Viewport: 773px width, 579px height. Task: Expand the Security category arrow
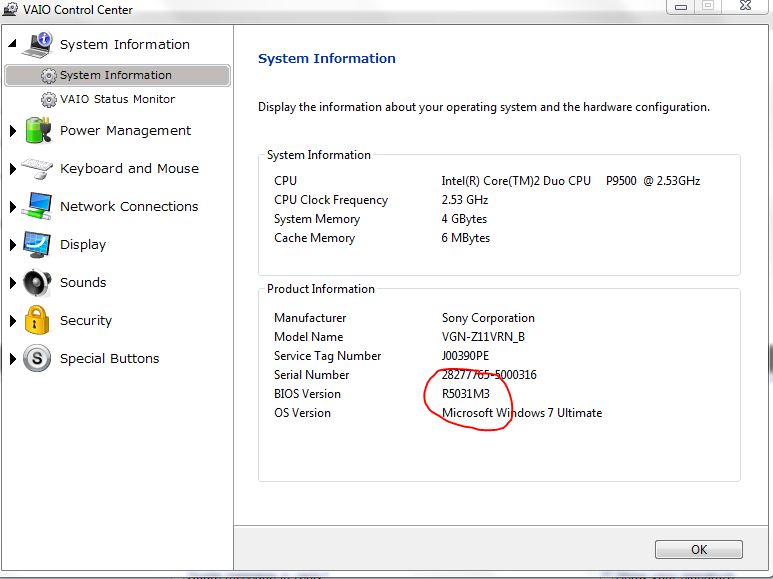13,321
